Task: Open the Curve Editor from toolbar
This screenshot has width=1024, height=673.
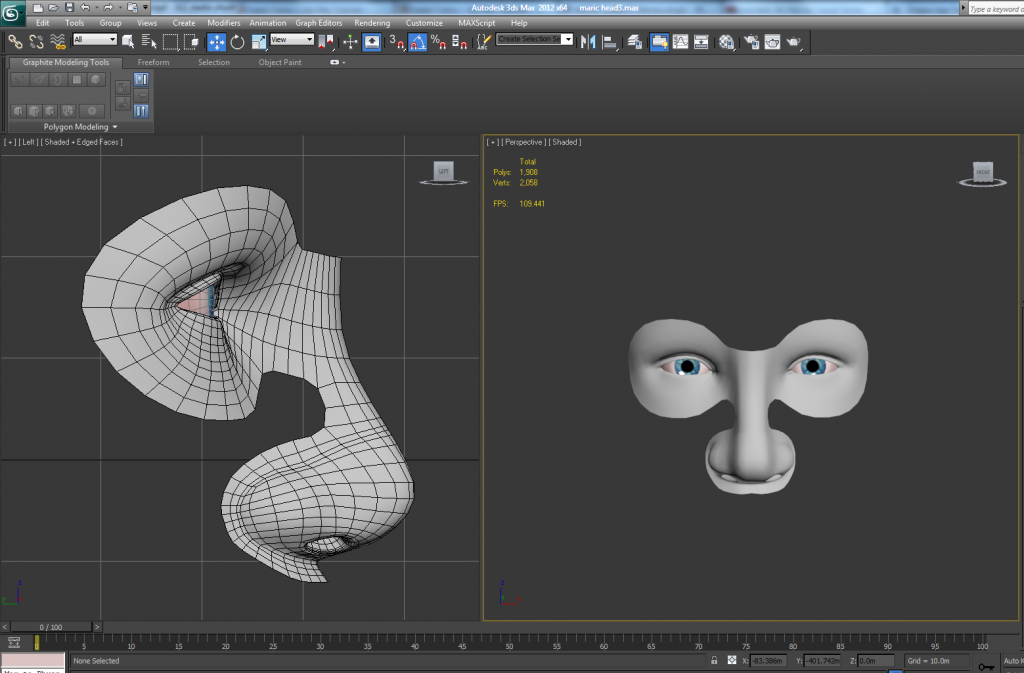Action: (x=681, y=41)
